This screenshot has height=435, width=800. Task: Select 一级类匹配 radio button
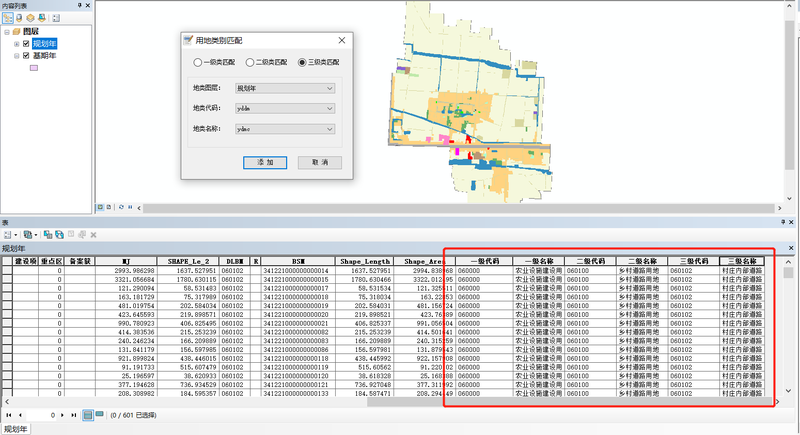(197, 62)
